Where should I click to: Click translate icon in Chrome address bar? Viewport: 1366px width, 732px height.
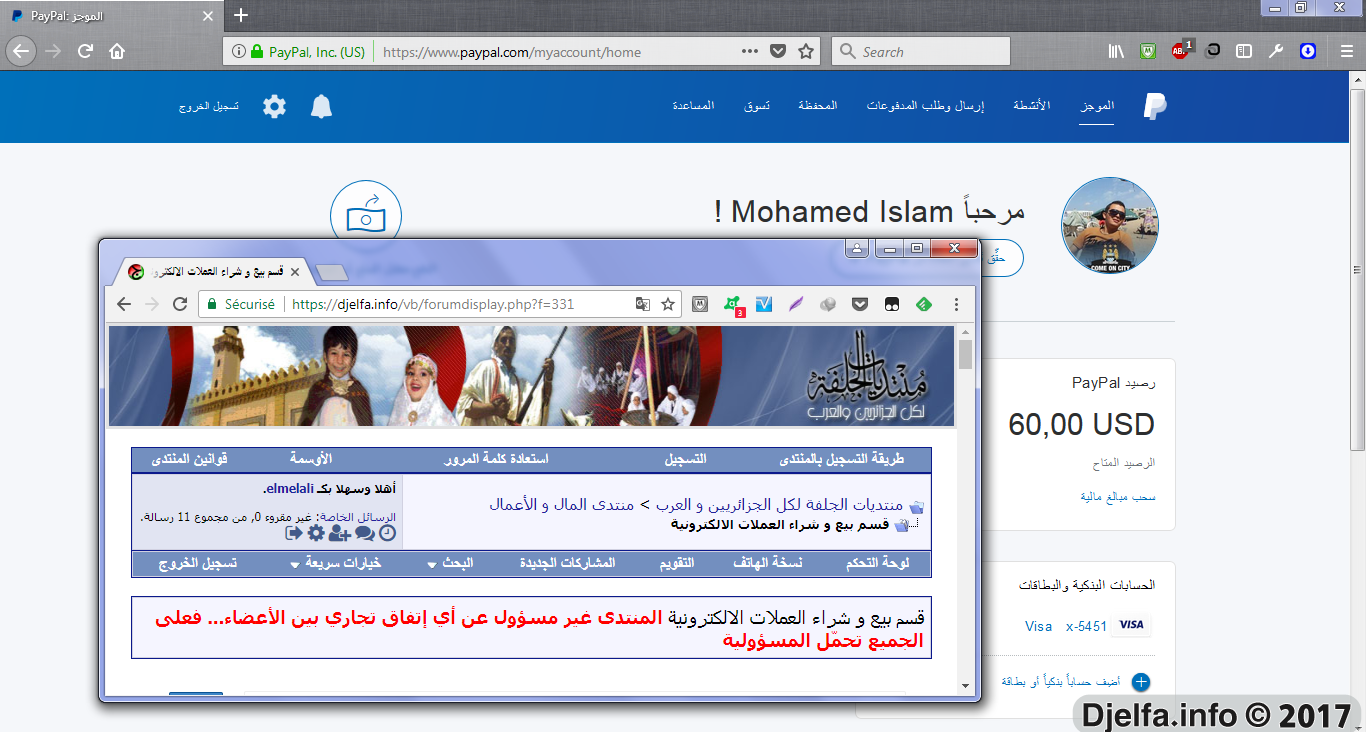click(643, 304)
